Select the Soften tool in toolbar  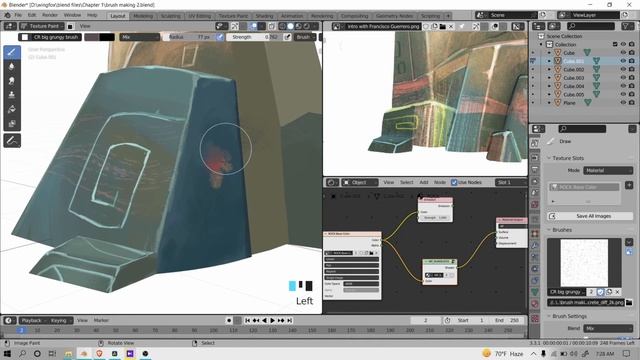point(12,67)
